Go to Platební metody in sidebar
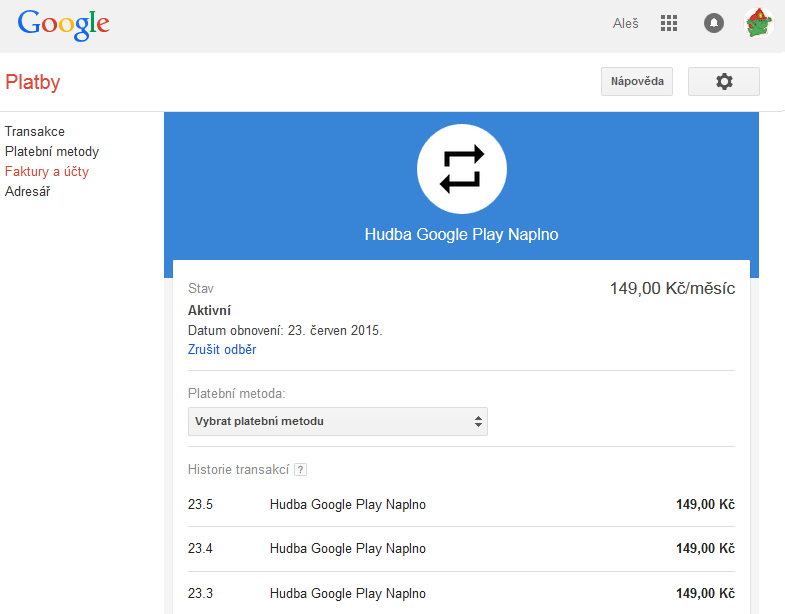Screen dimensions: 785x614 point(52,151)
